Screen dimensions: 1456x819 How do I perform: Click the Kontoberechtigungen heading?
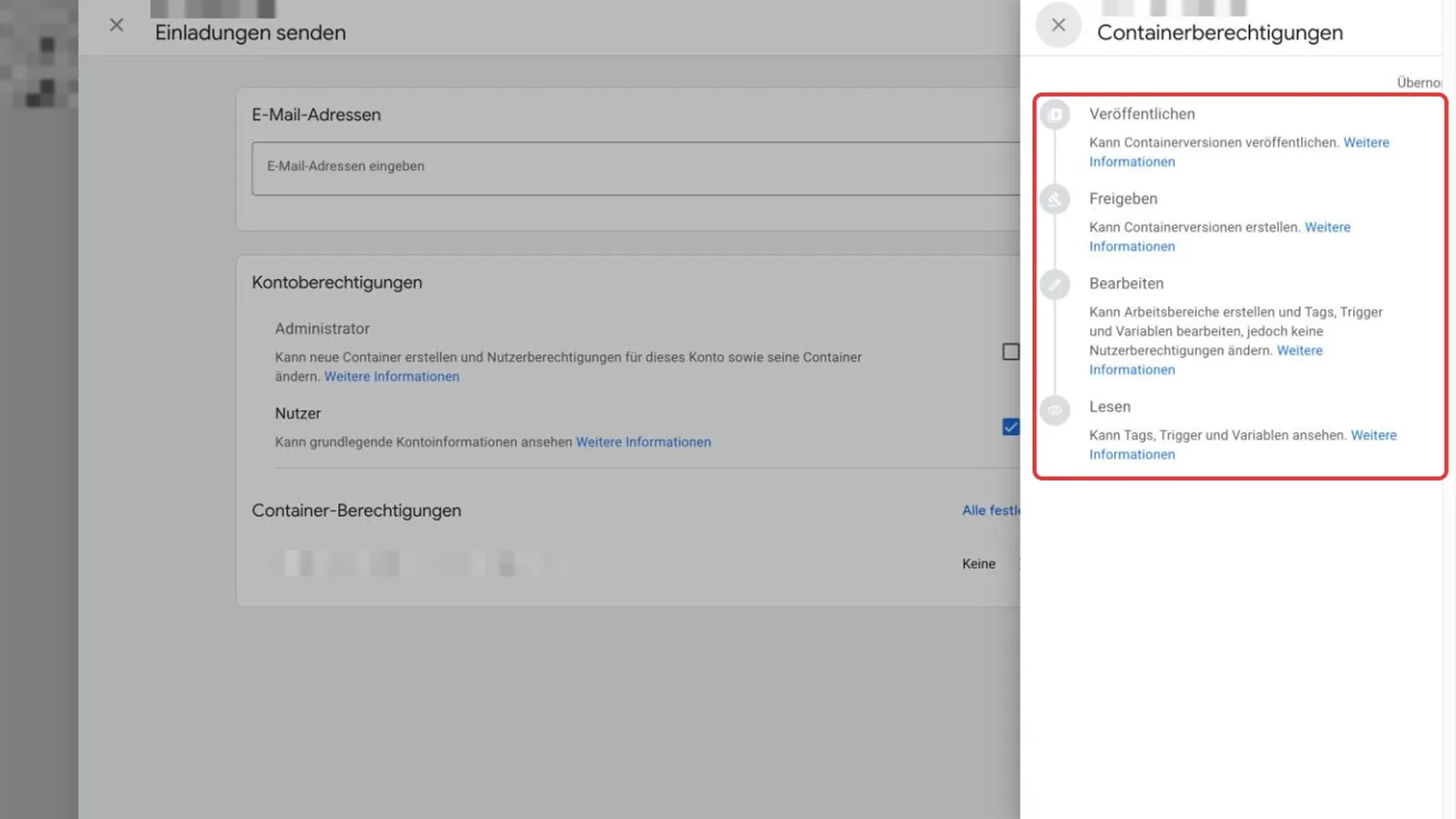[337, 282]
